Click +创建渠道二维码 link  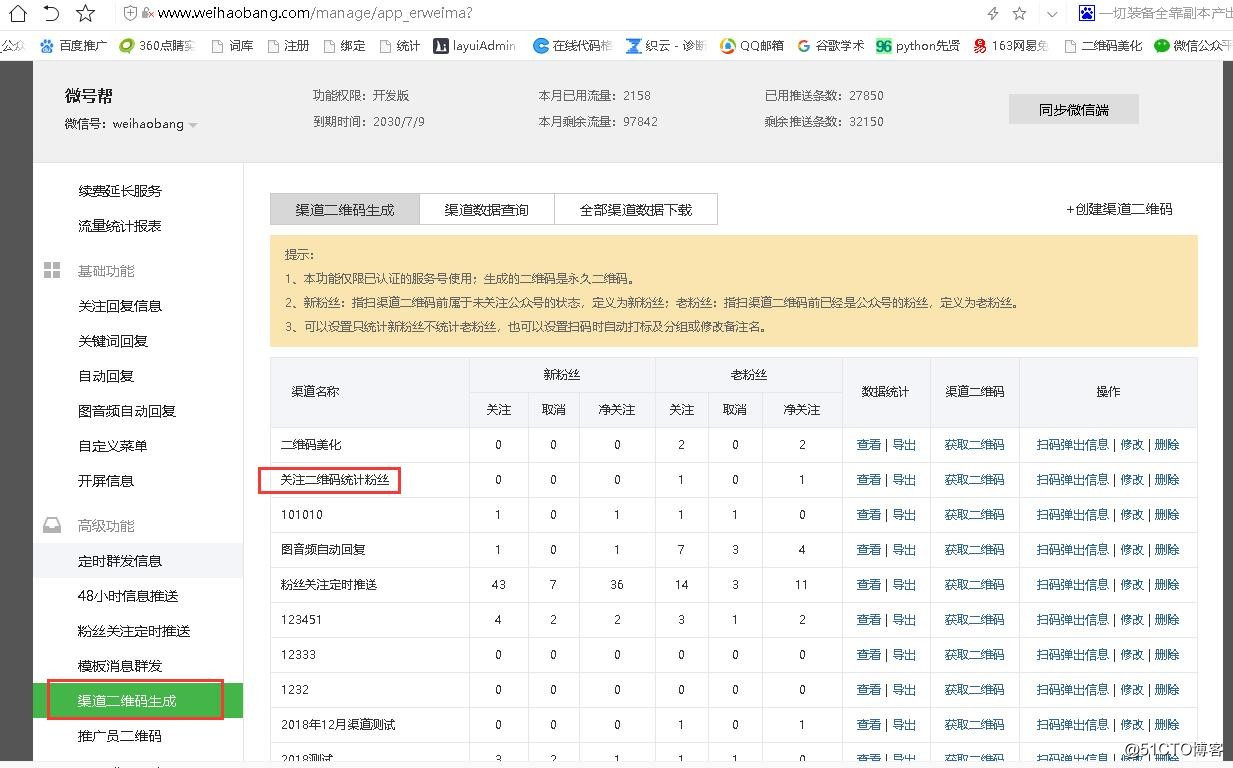click(x=1119, y=209)
